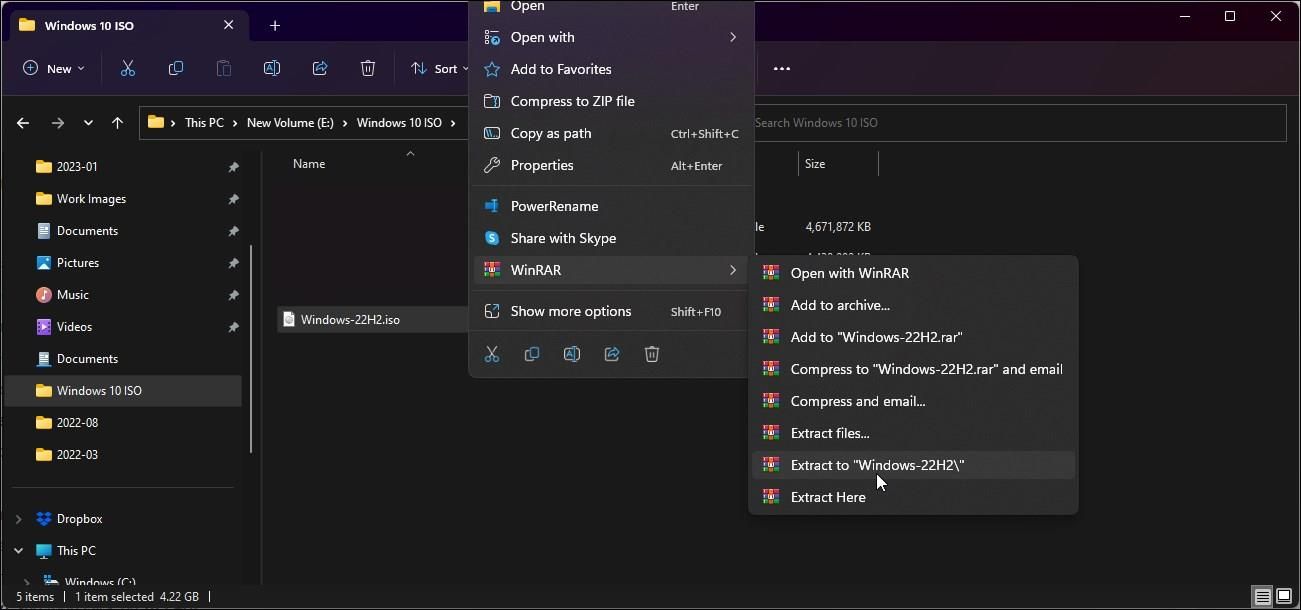Click the Rename icon in the toolbar
Screen dimensions: 1301x610
pos(271,68)
